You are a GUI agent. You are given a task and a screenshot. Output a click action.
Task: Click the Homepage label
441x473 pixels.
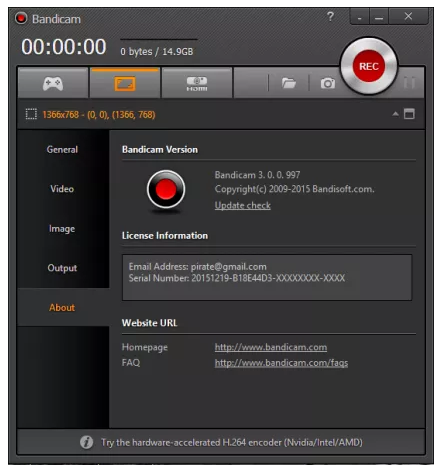pyautogui.click(x=145, y=347)
